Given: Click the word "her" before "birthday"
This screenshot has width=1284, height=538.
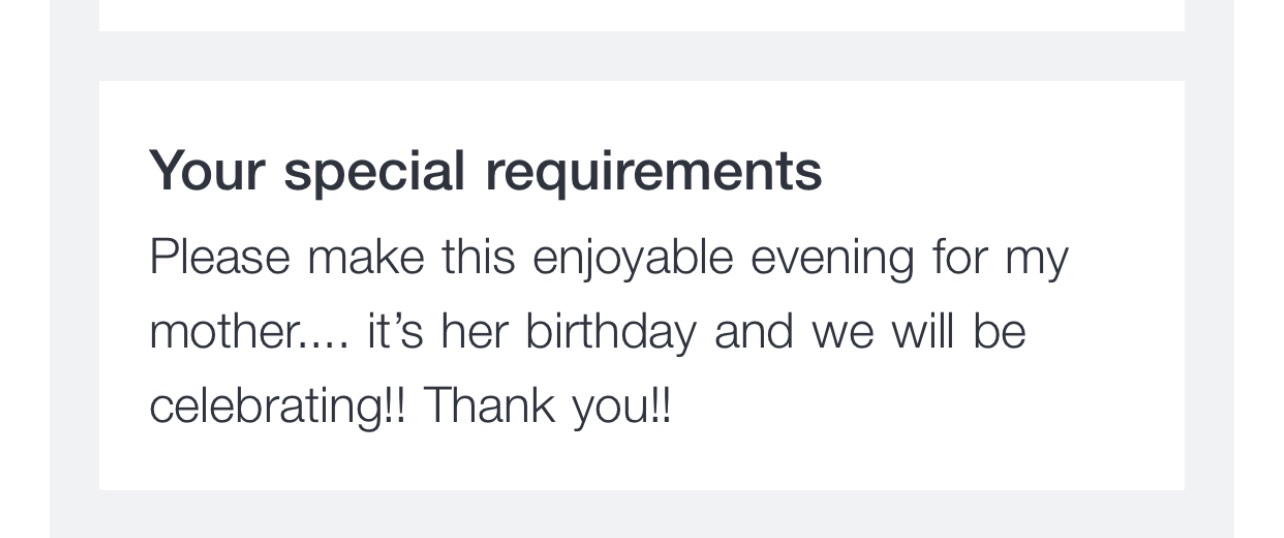Looking at the screenshot, I should click(476, 331).
